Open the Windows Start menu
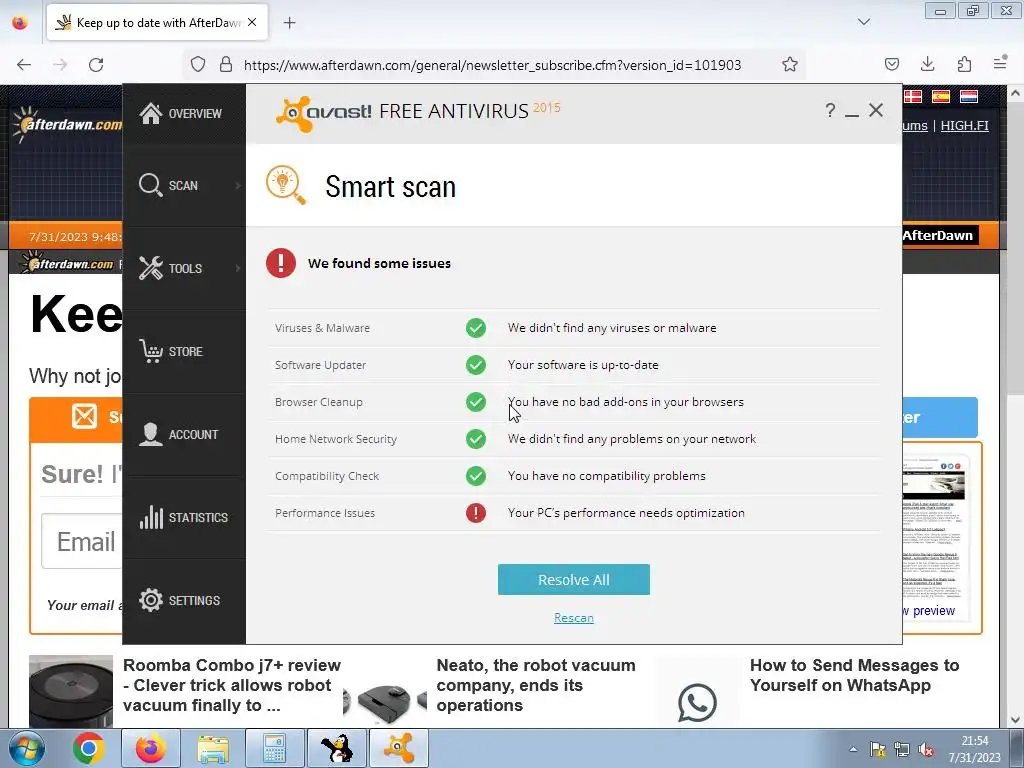The height and width of the screenshot is (768, 1024). coord(26,748)
